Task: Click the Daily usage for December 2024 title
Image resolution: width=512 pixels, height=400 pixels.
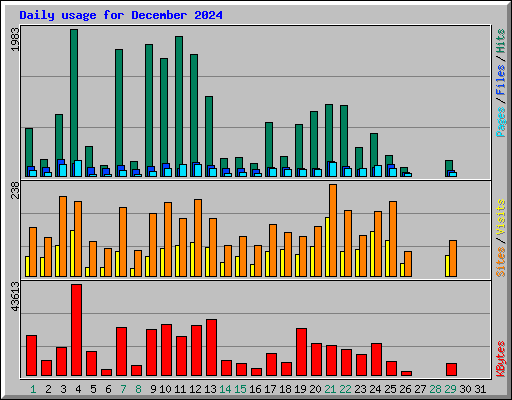Action: click(121, 15)
